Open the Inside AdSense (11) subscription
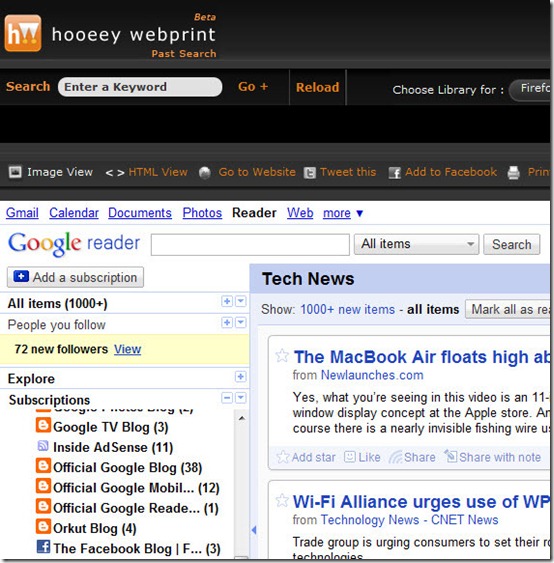Viewport: 554px width, 563px height. (x=113, y=447)
